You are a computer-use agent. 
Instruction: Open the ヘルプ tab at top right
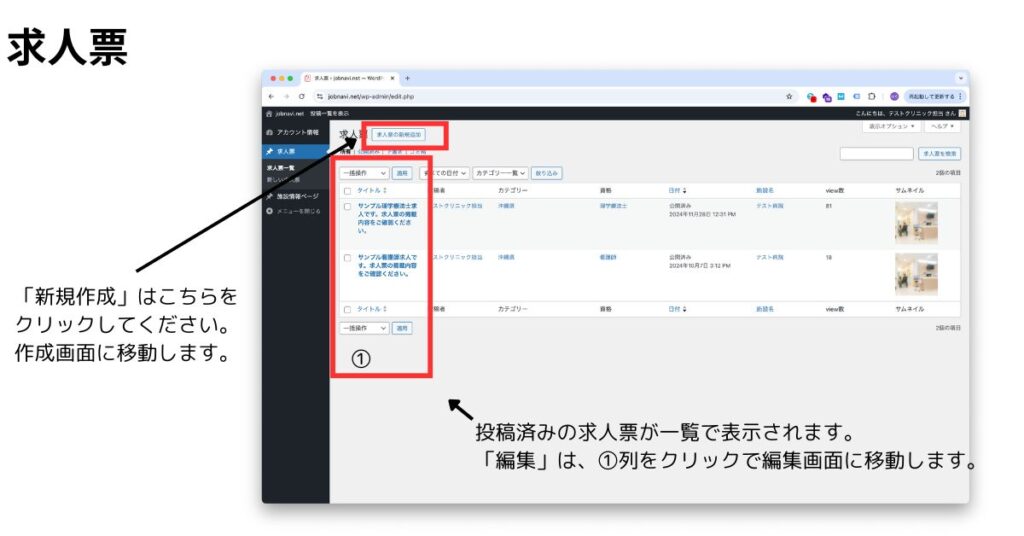pos(942,127)
